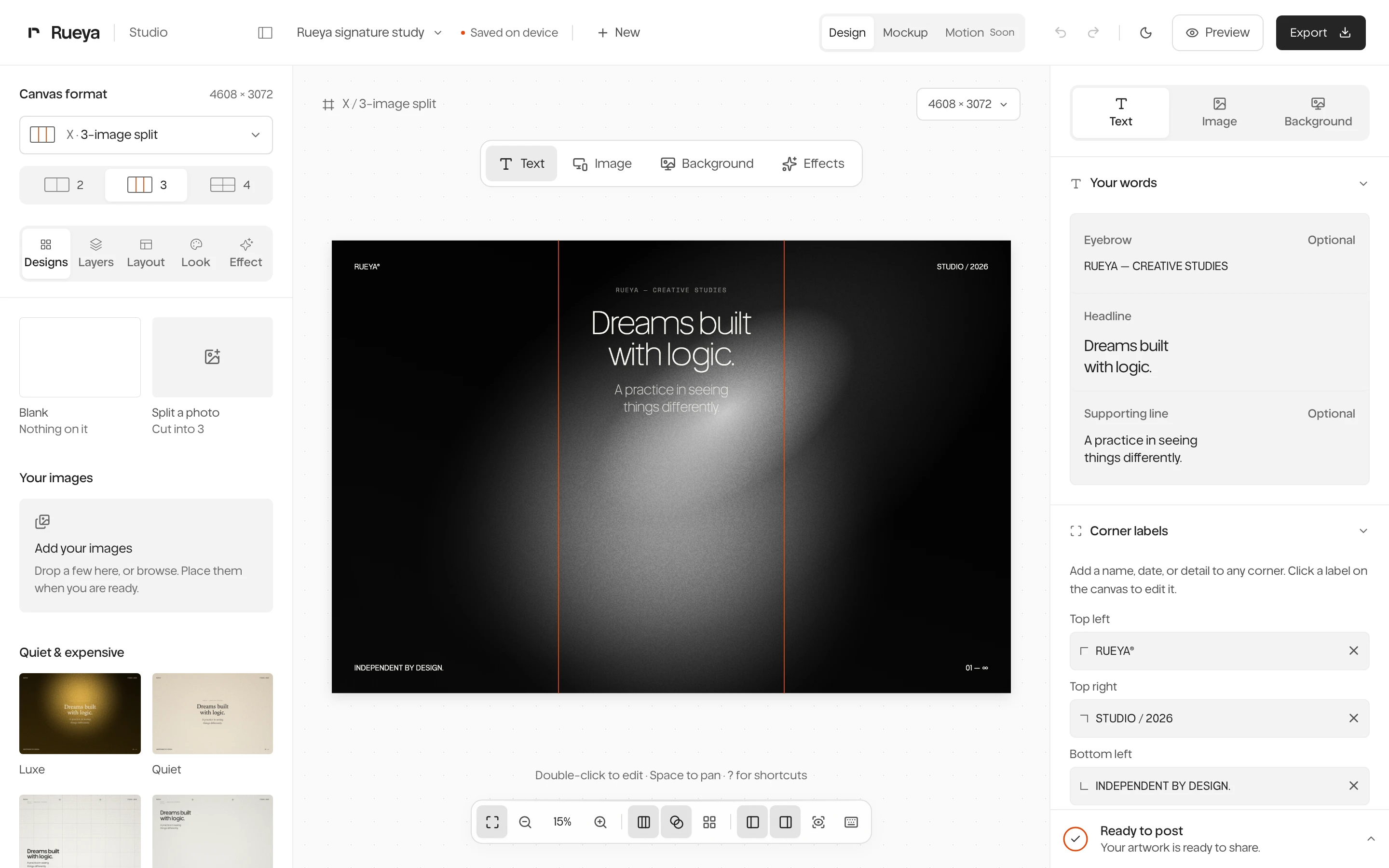Toggle the sidebar panel icon in header
This screenshot has height=868, width=1389.
(x=265, y=33)
